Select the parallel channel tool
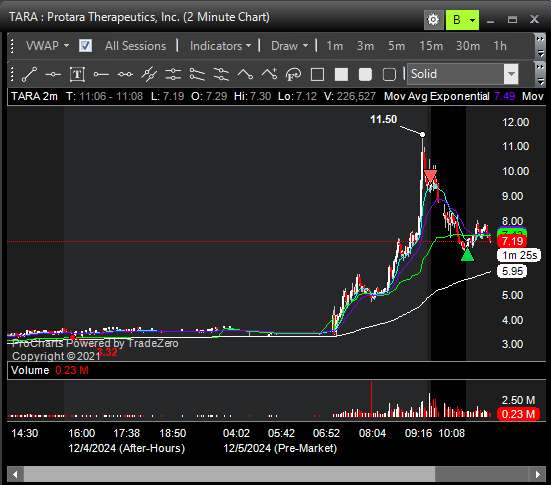The image size is (551, 485). [x=197, y=74]
